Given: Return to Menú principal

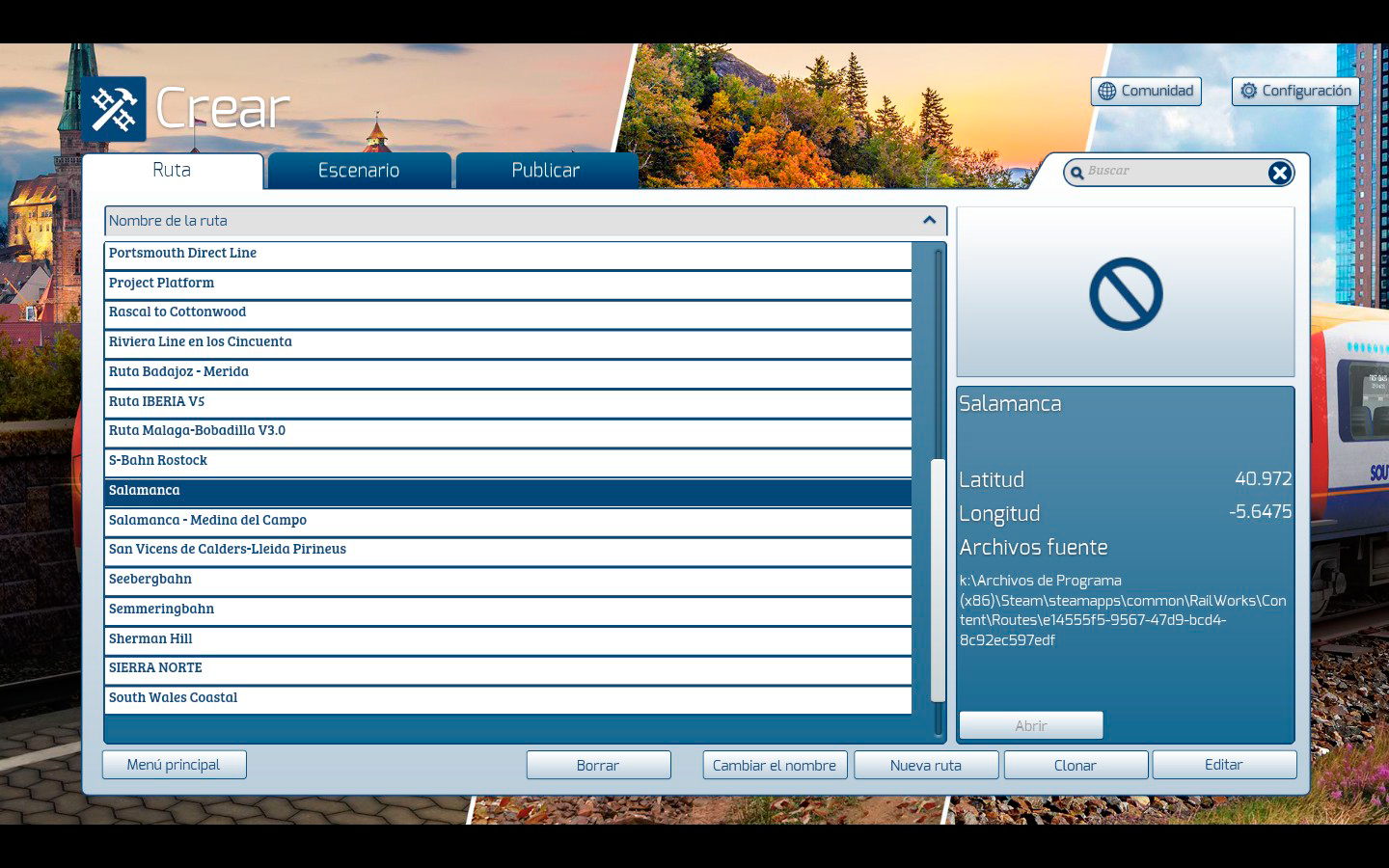Looking at the screenshot, I should [174, 765].
